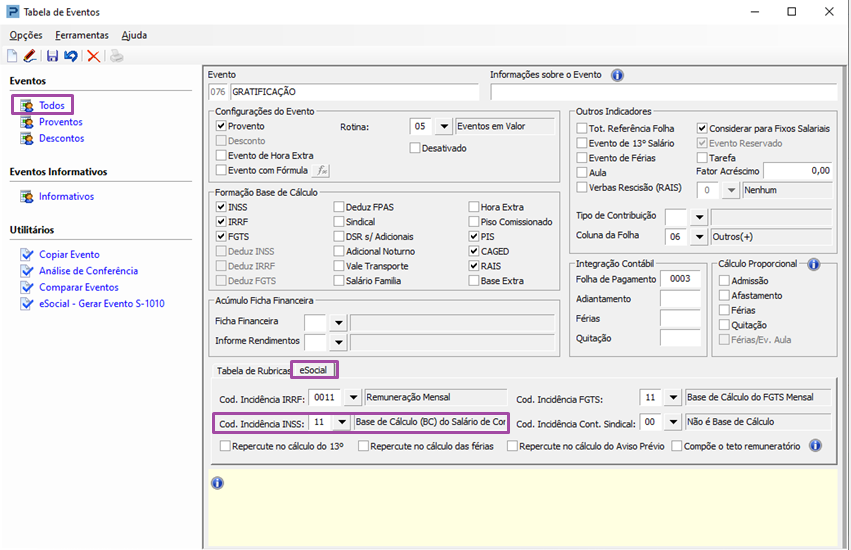Click the checkmark icon beside Comparar Eventos
The image size is (851, 550).
point(27,287)
